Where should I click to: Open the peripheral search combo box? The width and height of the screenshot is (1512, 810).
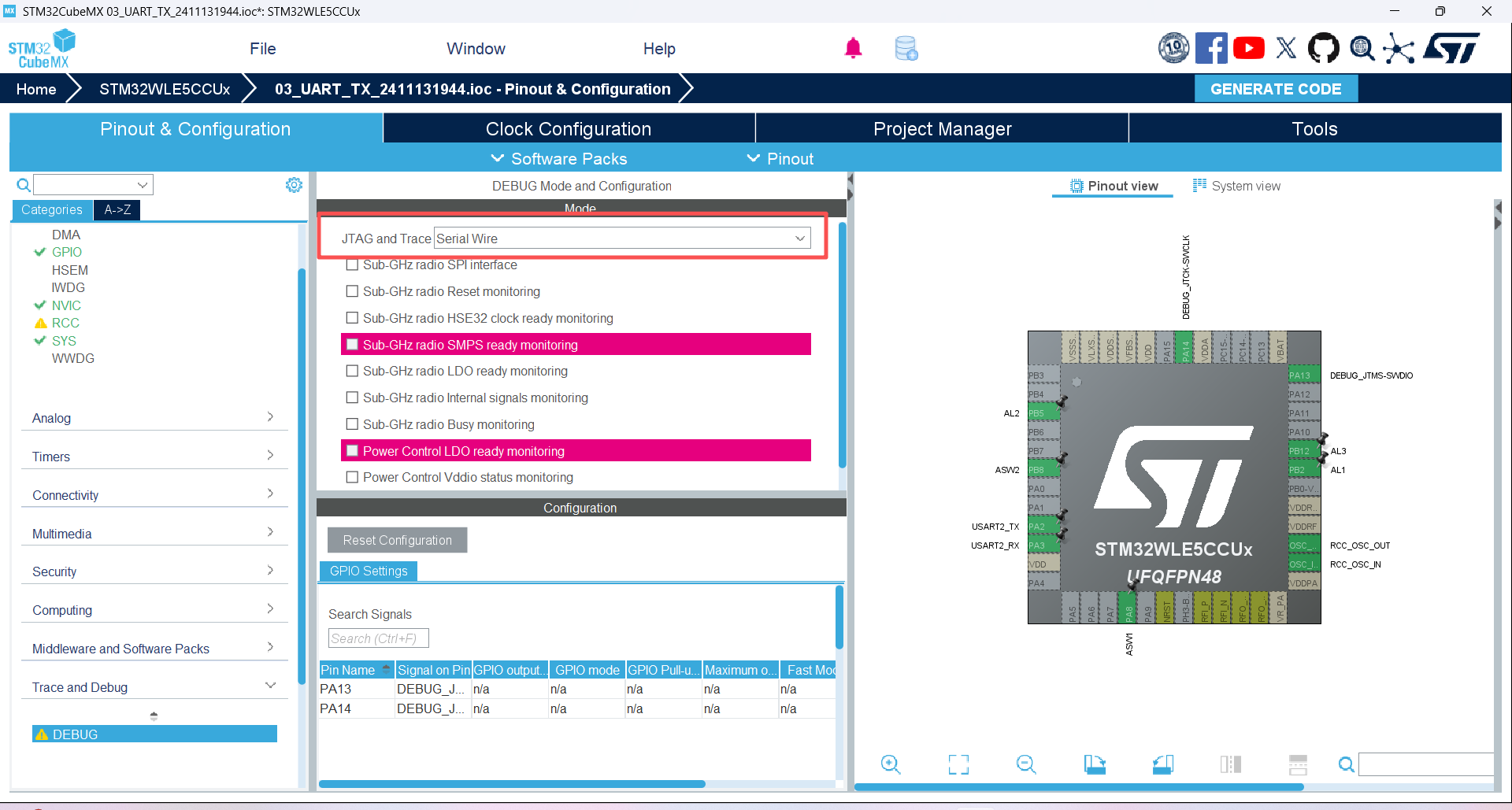[x=93, y=185]
